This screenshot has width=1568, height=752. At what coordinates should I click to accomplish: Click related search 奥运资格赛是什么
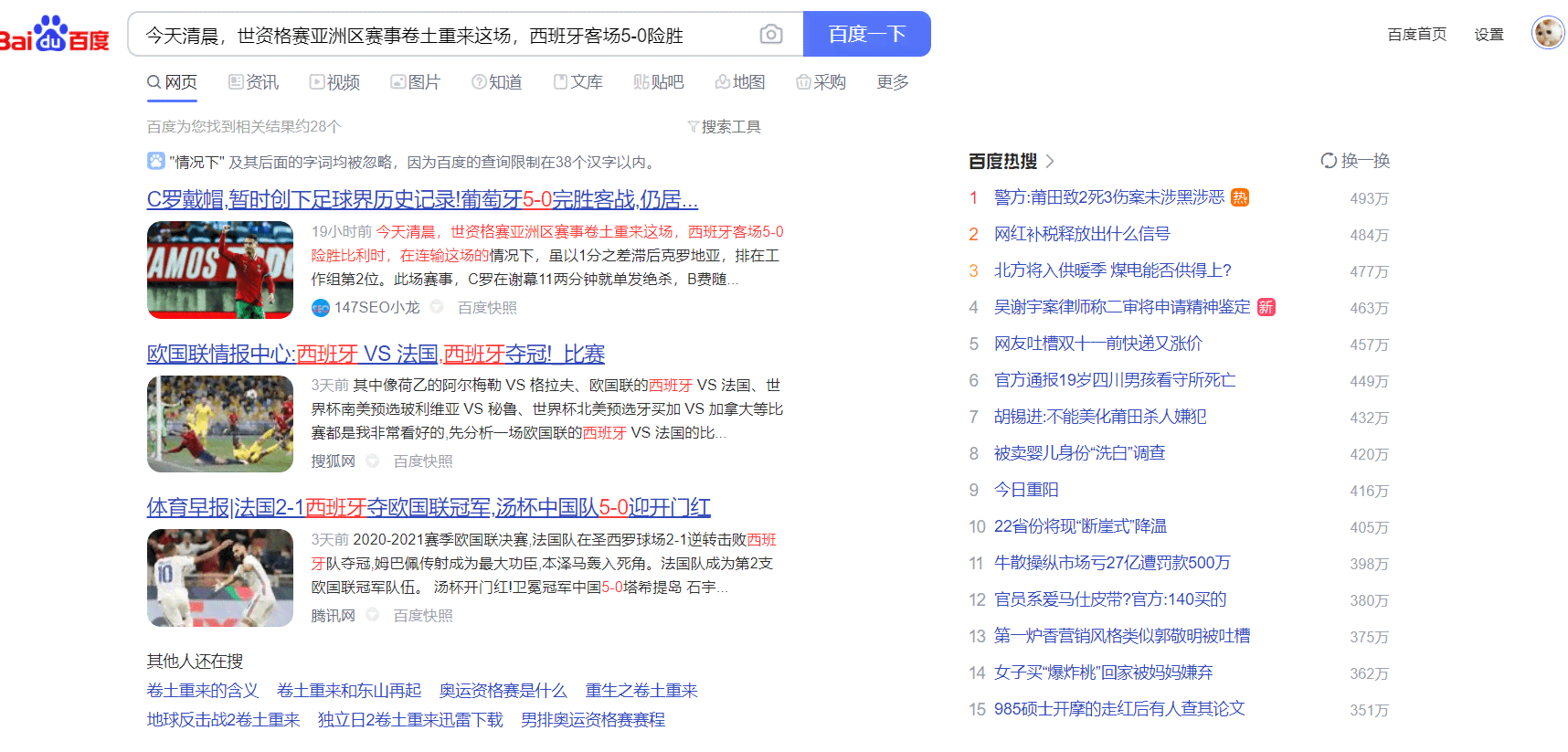[x=503, y=691]
